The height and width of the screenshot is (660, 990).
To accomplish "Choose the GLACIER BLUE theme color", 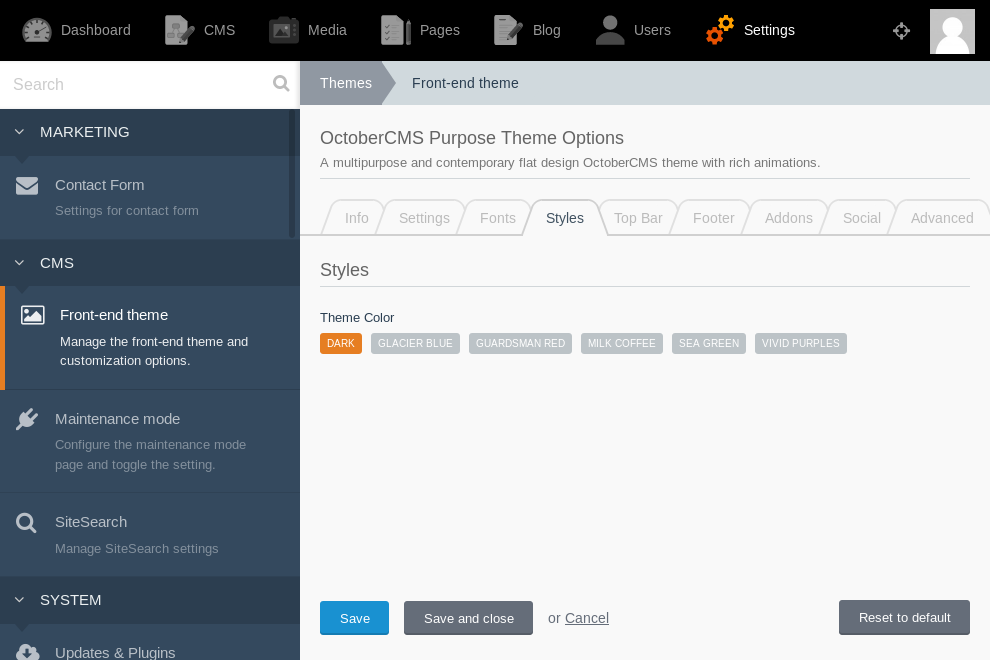I will (x=415, y=344).
